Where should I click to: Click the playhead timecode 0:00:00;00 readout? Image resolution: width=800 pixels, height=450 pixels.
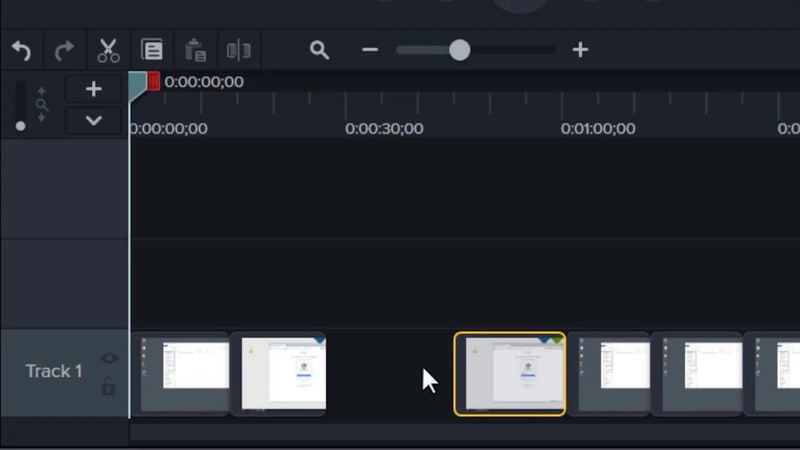pos(204,82)
